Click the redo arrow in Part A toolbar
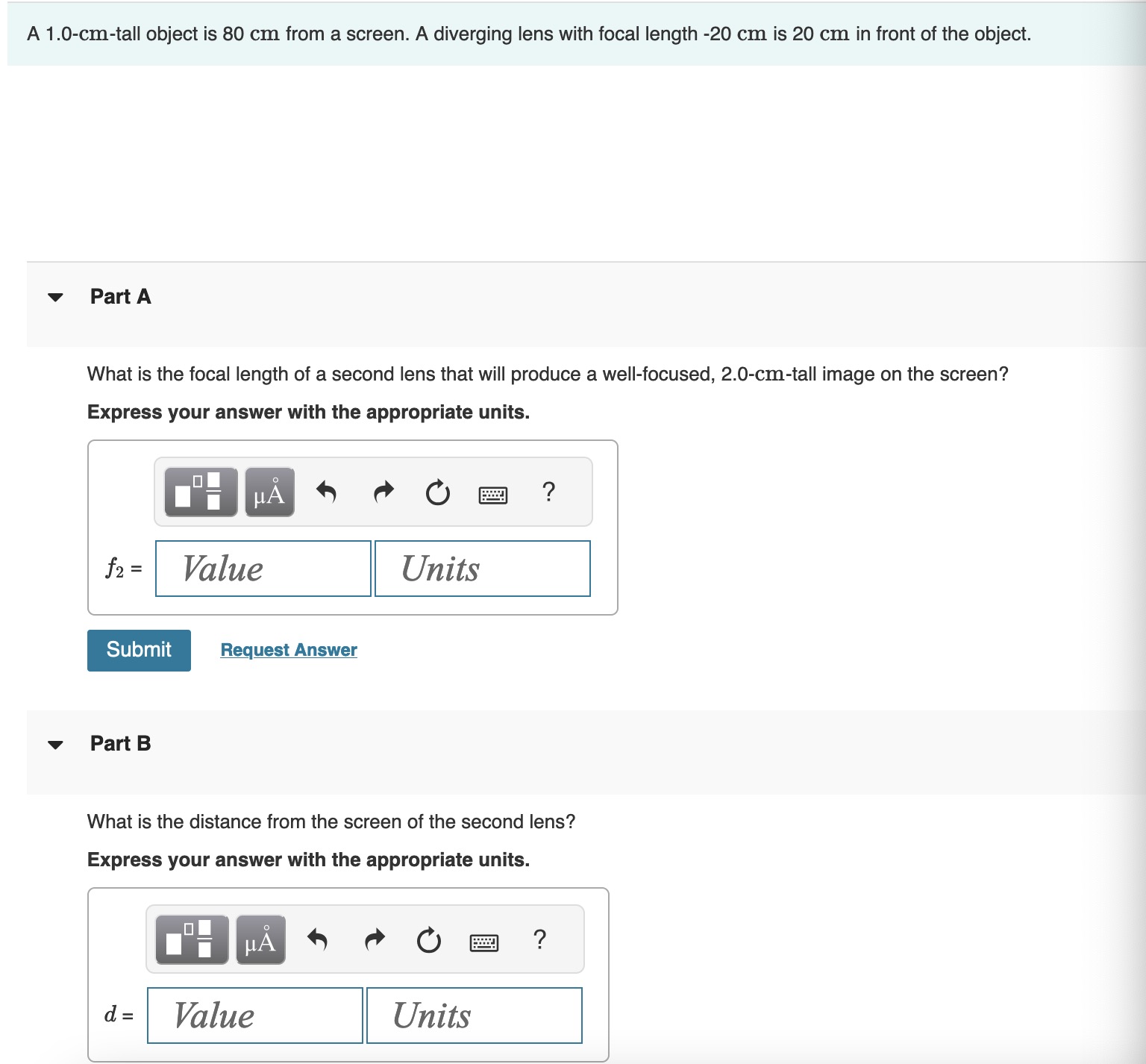Image resolution: width=1146 pixels, height=1064 pixels. point(382,492)
